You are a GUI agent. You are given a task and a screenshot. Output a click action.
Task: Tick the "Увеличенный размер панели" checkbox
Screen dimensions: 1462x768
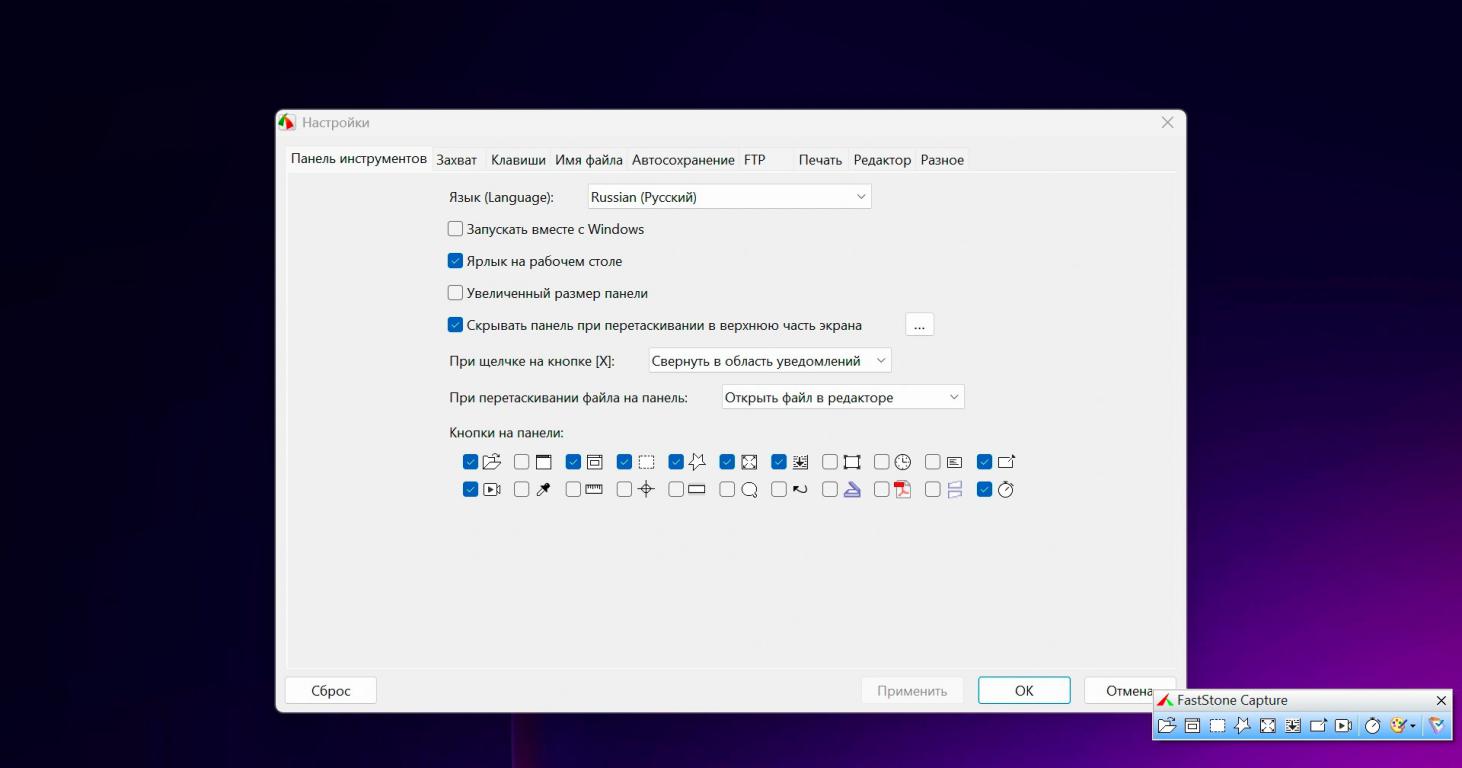(456, 293)
